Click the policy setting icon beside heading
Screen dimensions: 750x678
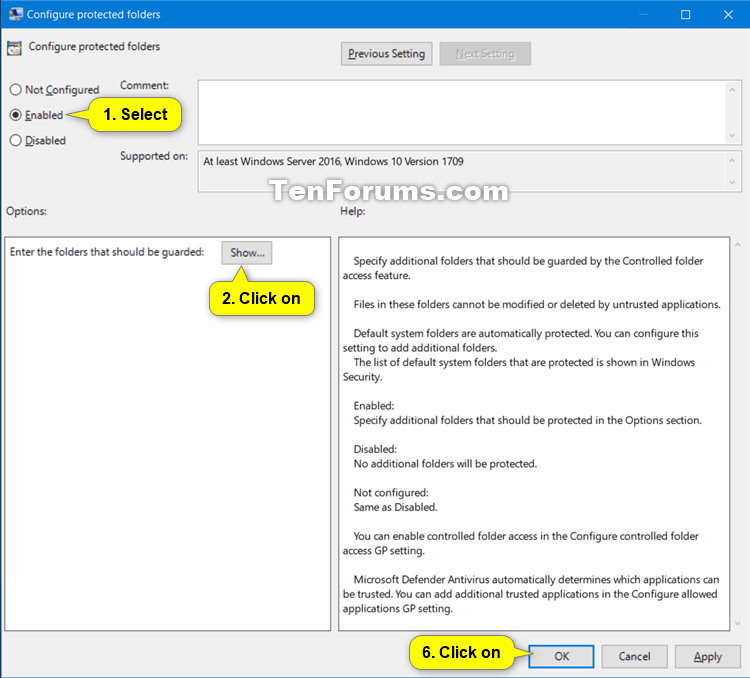[14, 48]
